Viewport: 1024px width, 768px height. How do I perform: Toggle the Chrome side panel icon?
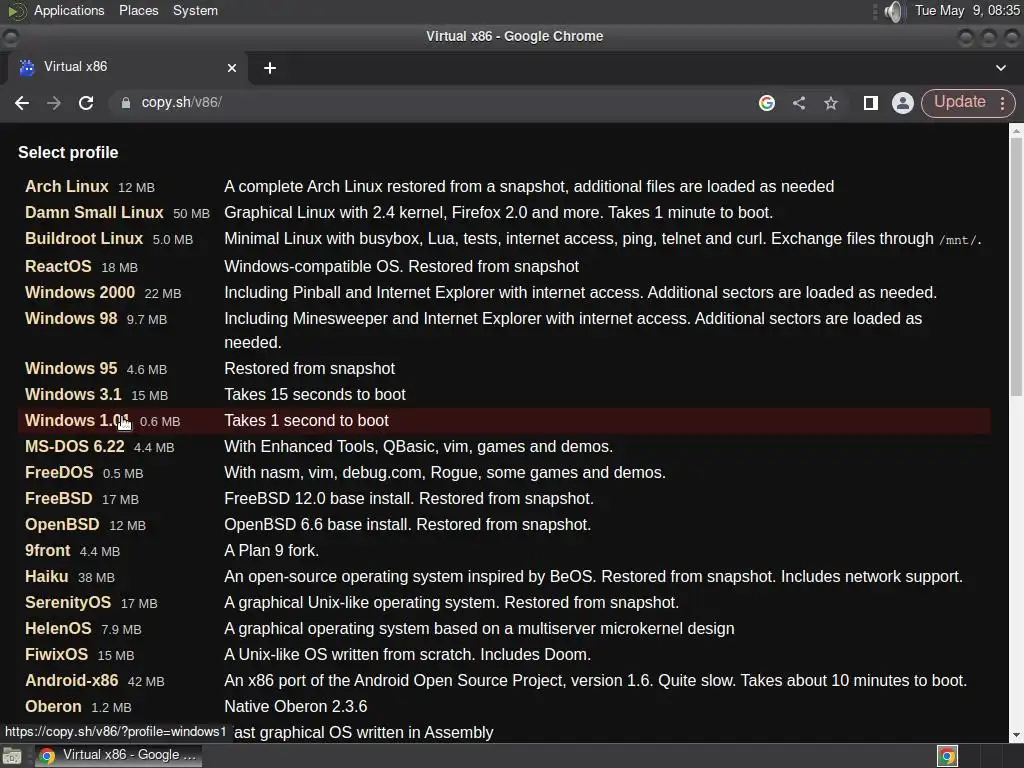tap(871, 103)
